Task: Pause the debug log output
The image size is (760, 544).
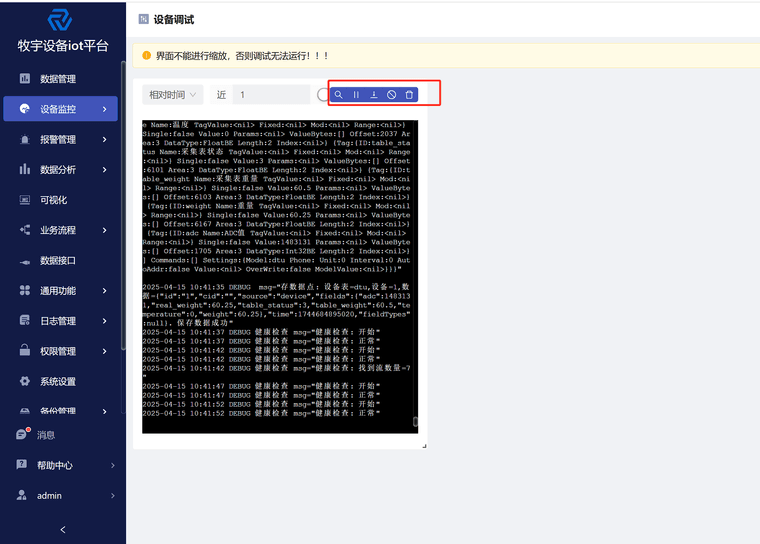Action: coord(356,95)
